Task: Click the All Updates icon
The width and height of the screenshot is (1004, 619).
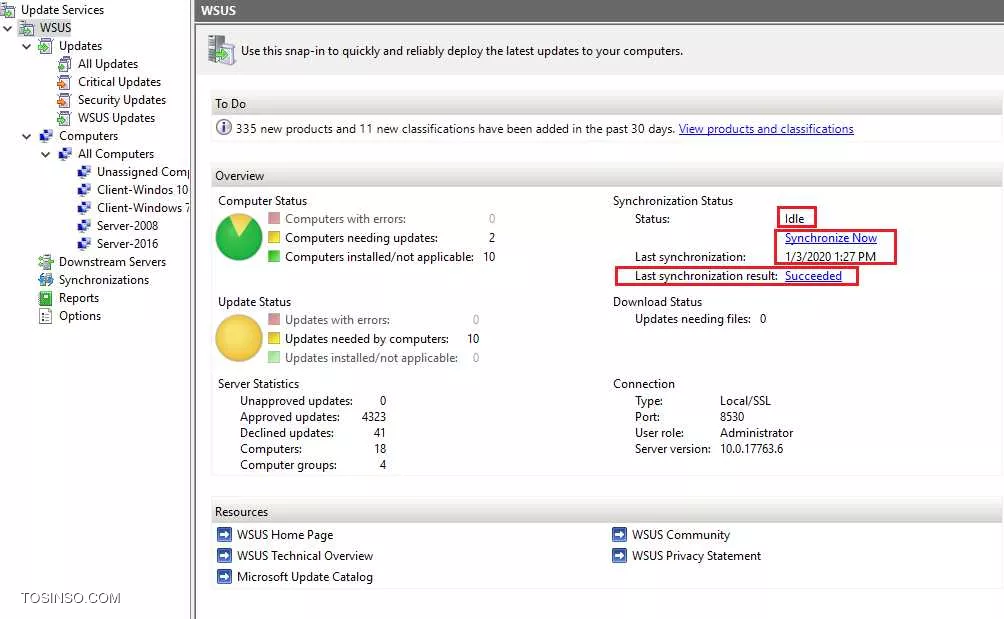Action: click(64, 64)
